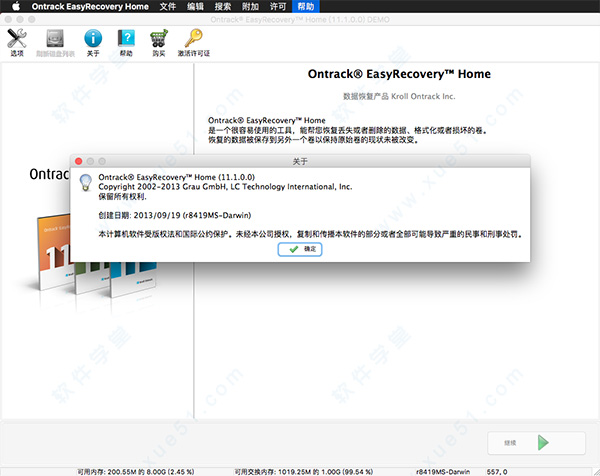
Task: Open Ontrack EasyRecovery Home app menu
Action: click(x=90, y=7)
